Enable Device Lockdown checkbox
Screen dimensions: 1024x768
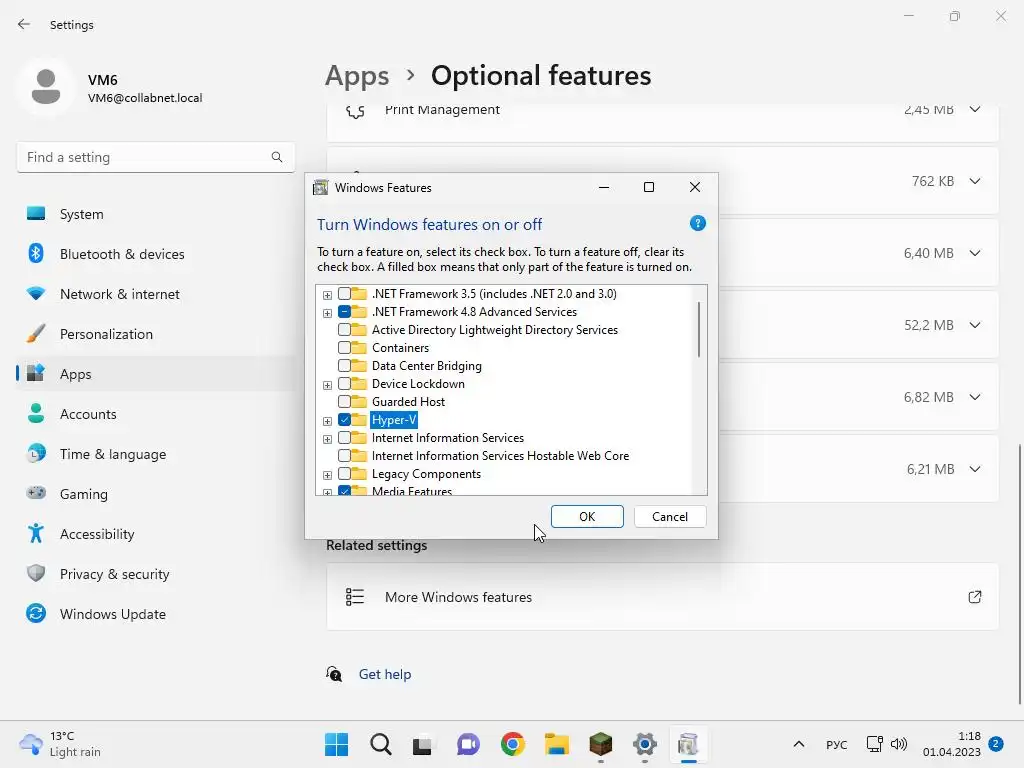(x=344, y=384)
